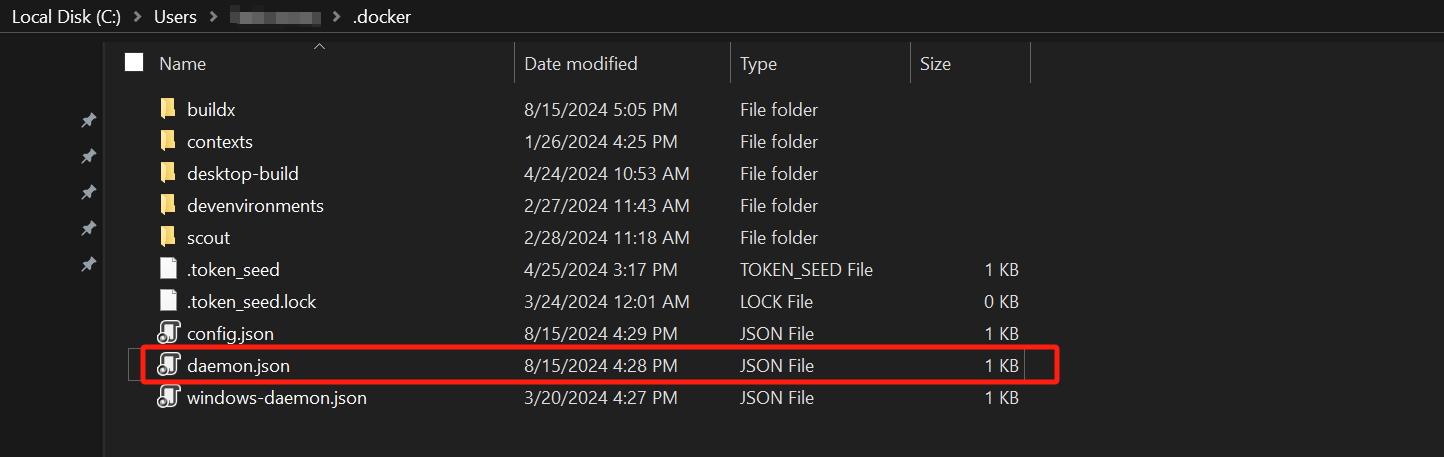This screenshot has height=457, width=1444.
Task: Click the scout folder icon
Action: point(168,237)
